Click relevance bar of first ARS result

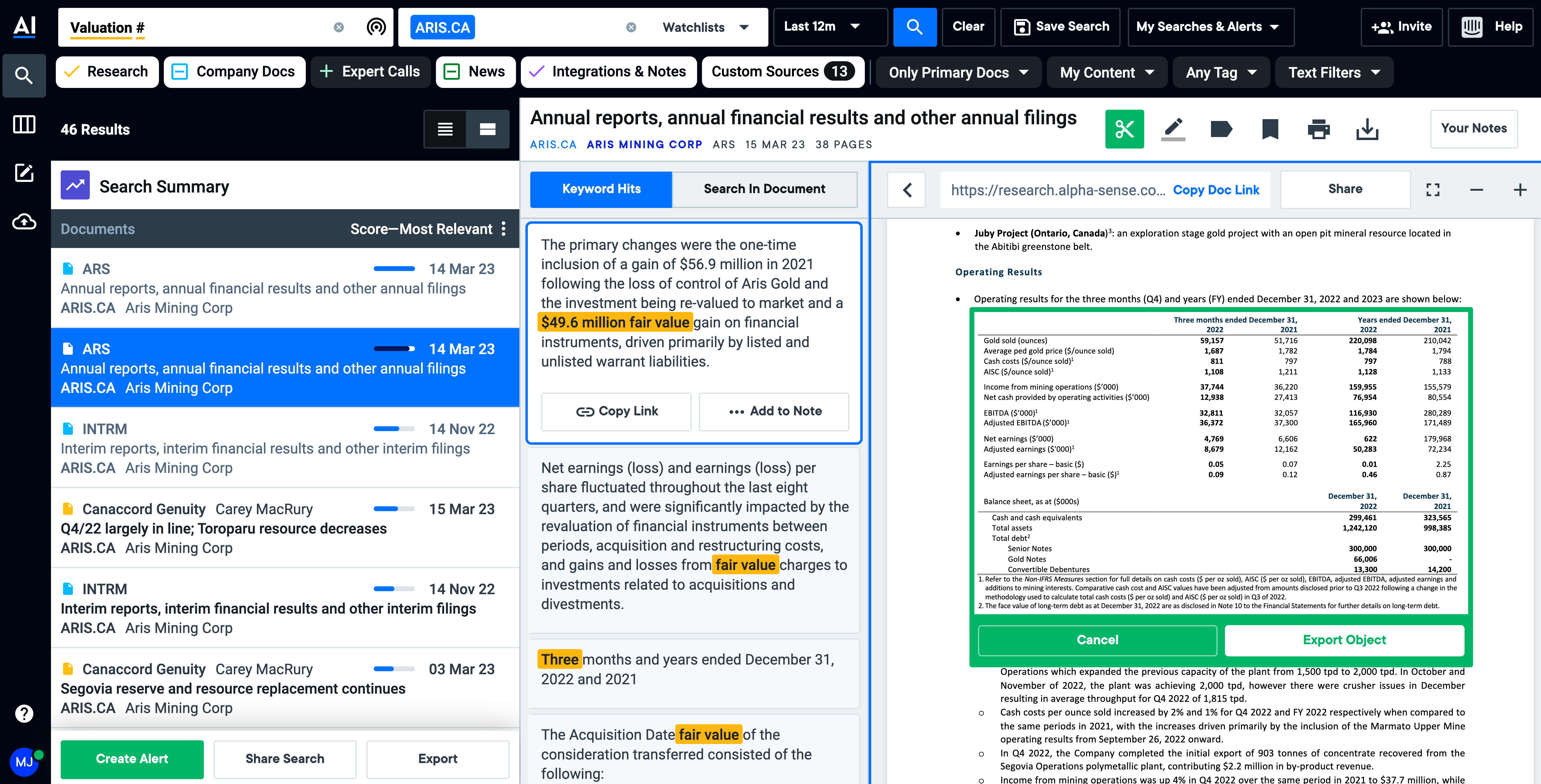pos(394,269)
